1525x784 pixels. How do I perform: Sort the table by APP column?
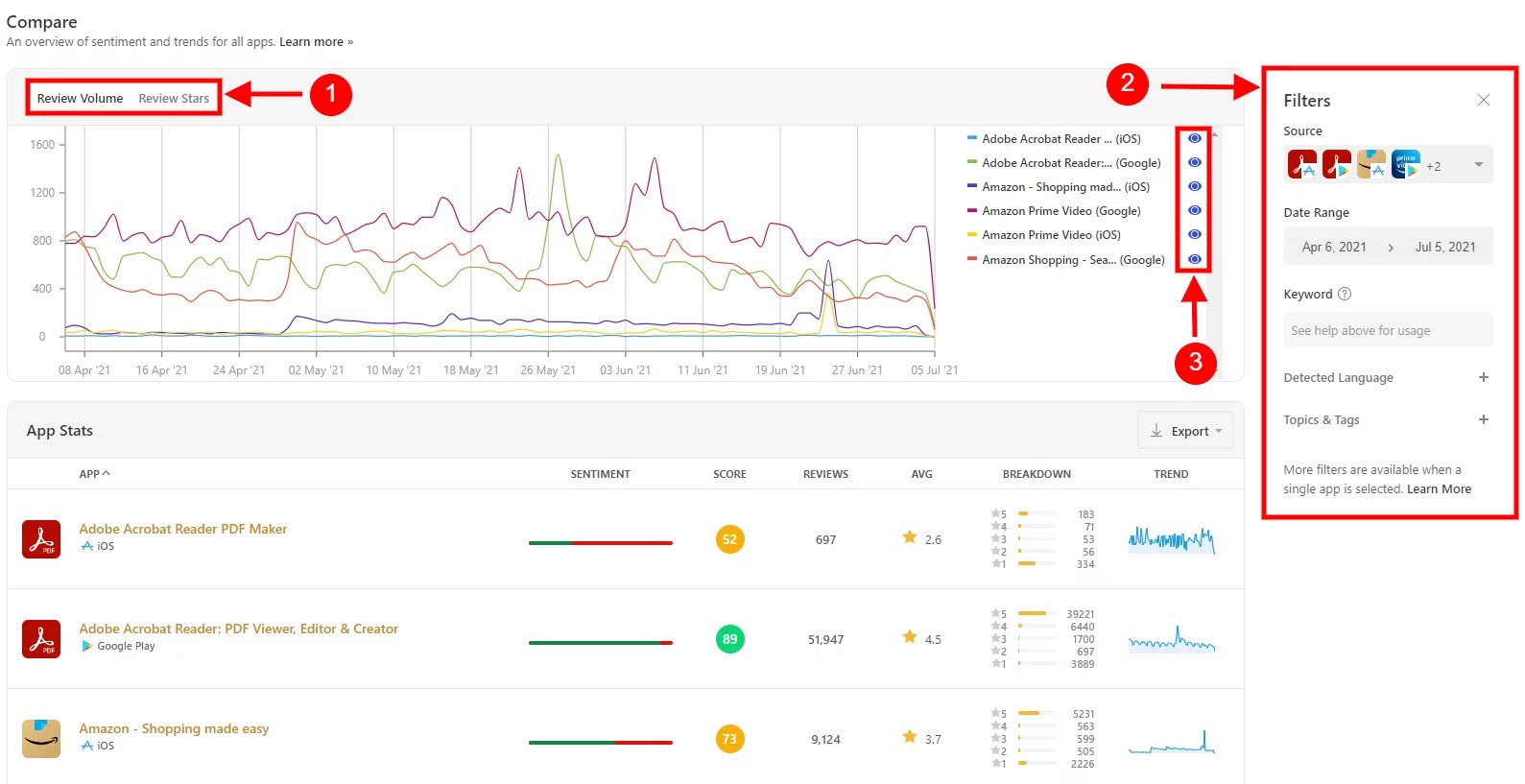(x=94, y=474)
